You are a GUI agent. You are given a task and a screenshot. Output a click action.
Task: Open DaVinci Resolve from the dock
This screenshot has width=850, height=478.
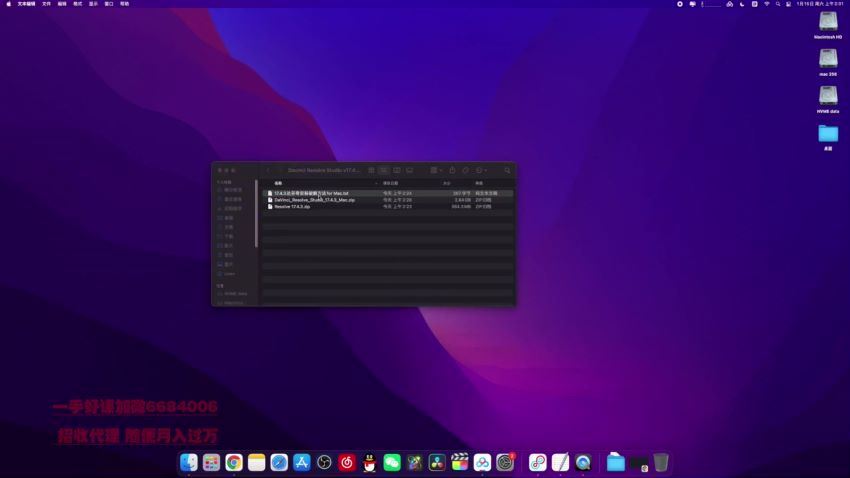437,462
